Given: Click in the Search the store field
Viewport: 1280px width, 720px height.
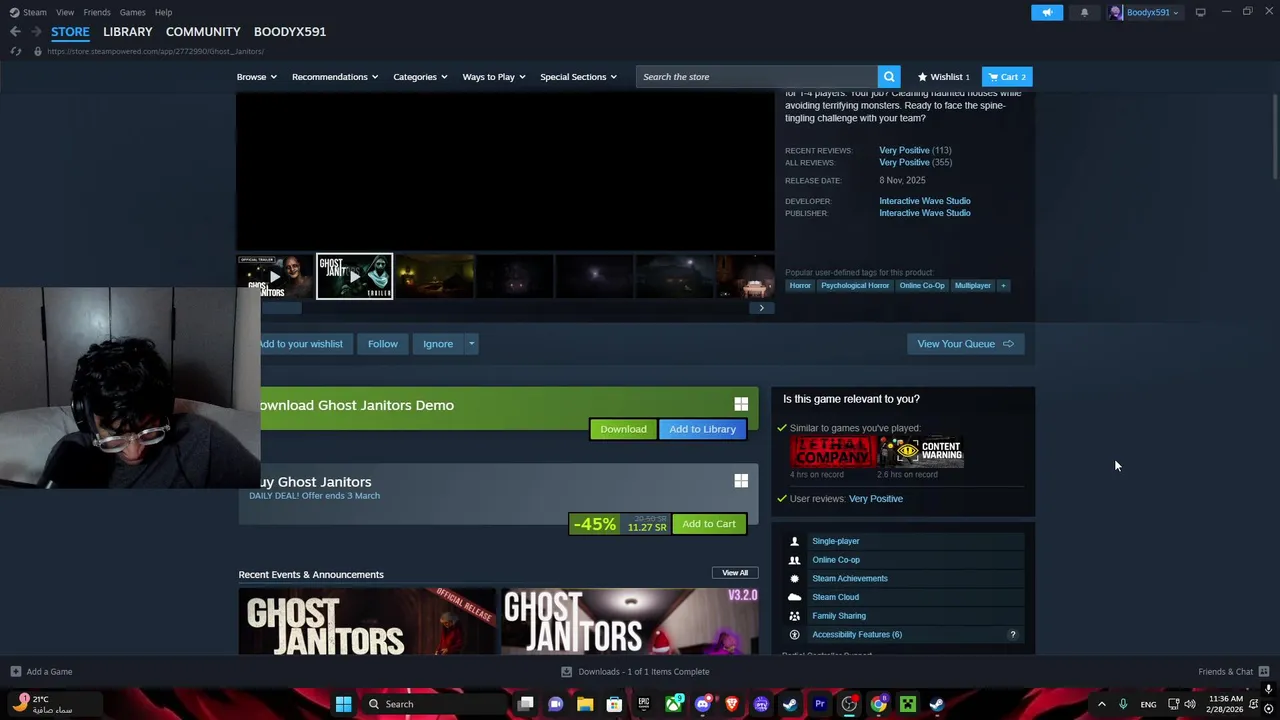Looking at the screenshot, I should point(757,77).
